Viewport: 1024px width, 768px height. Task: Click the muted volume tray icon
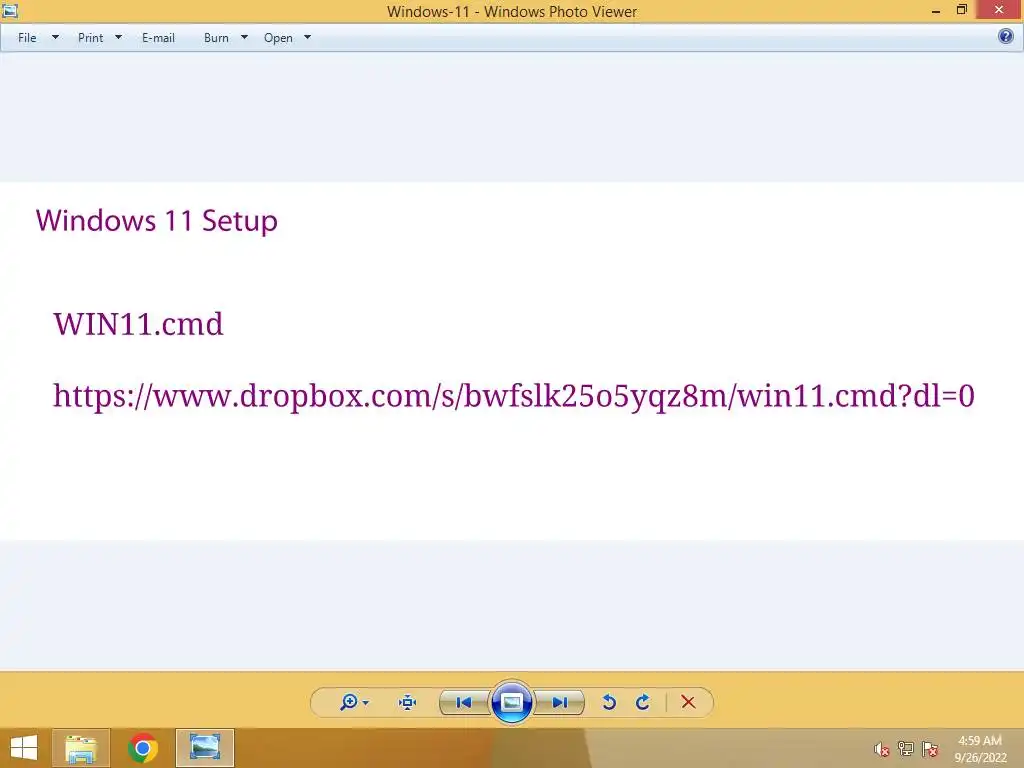[x=882, y=749]
